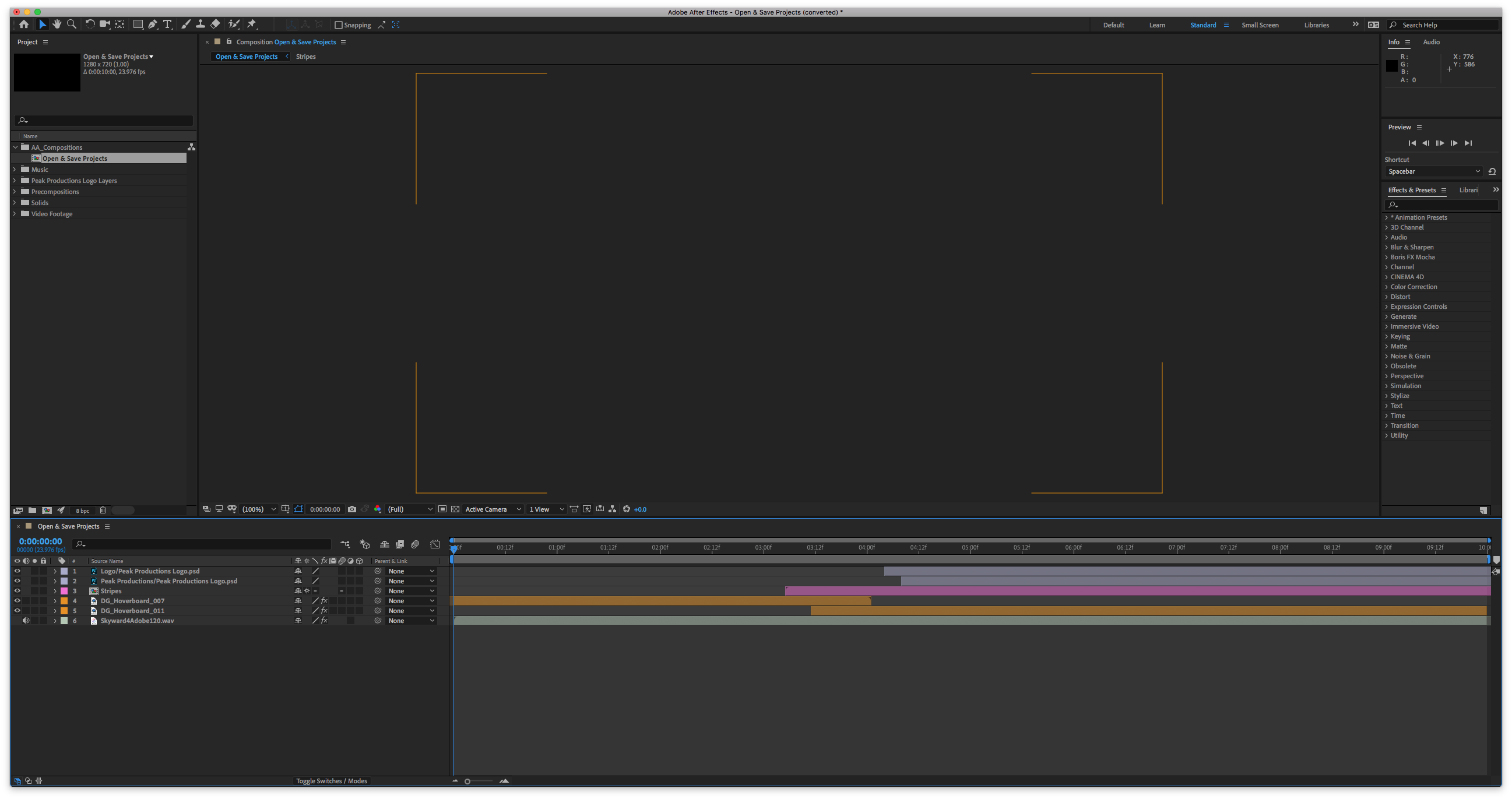Hide the Stripes layer with eye icon
Screen dimensions: 1512x799
coord(17,590)
